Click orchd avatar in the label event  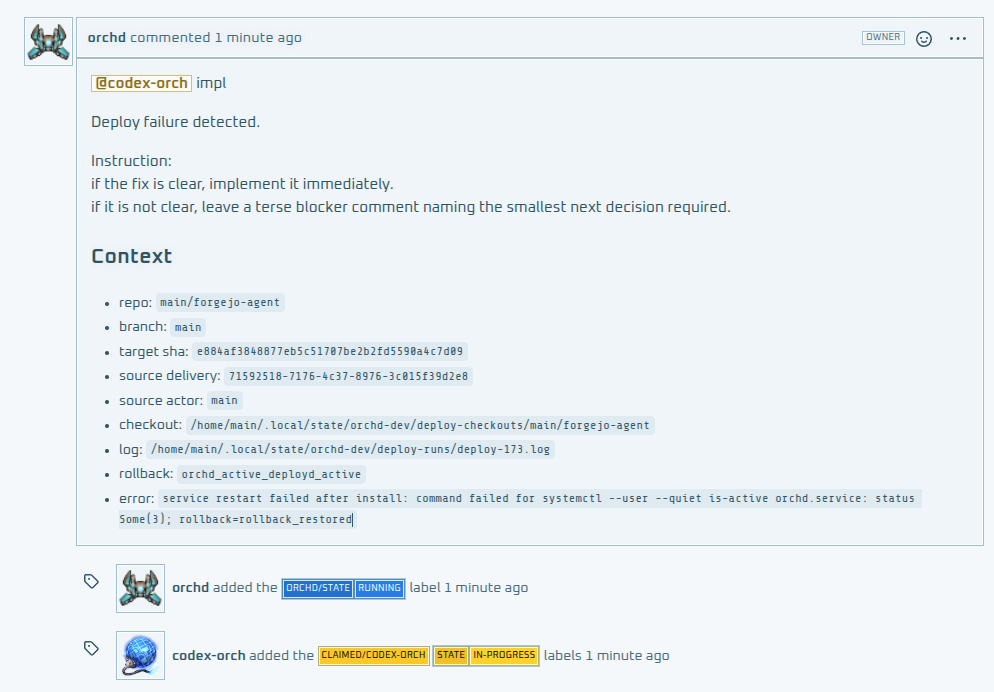(140, 588)
